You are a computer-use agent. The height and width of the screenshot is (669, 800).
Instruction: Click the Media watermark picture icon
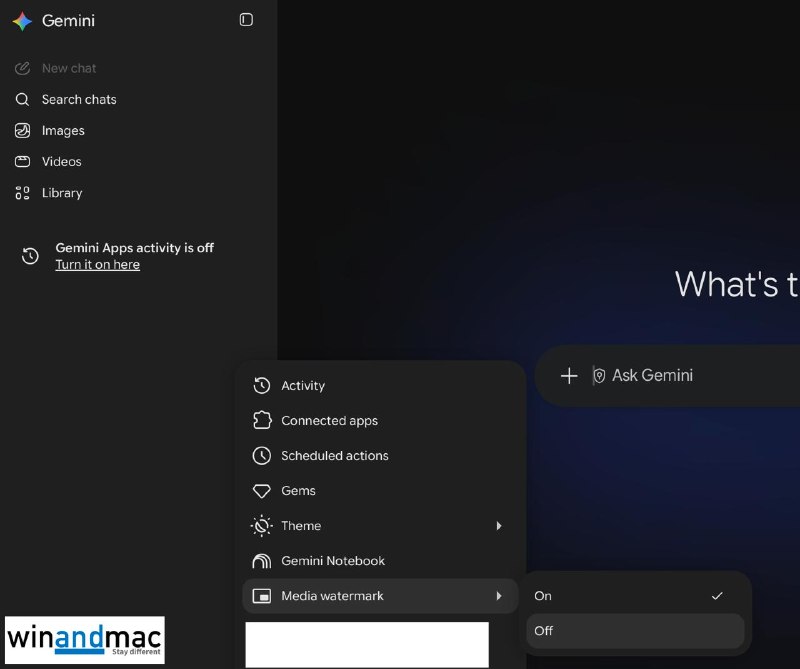pos(262,596)
